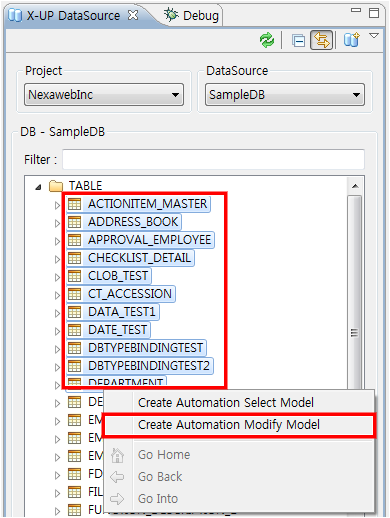Click the new DataSource icon with star
390x518 pixels.
pyautogui.click(x=352, y=40)
